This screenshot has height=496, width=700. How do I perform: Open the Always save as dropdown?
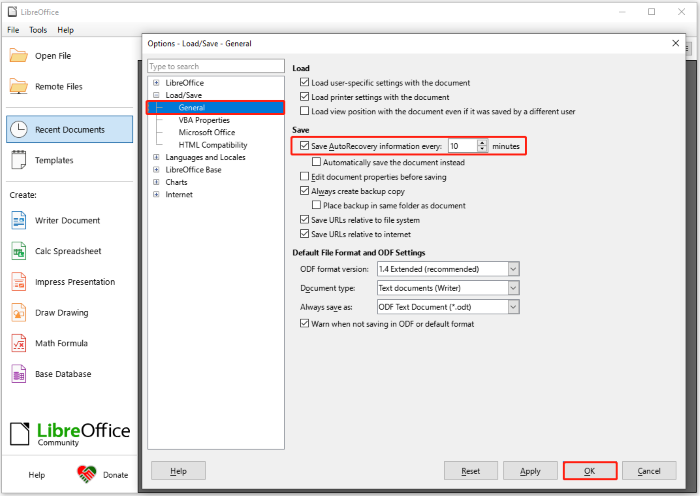tap(513, 307)
